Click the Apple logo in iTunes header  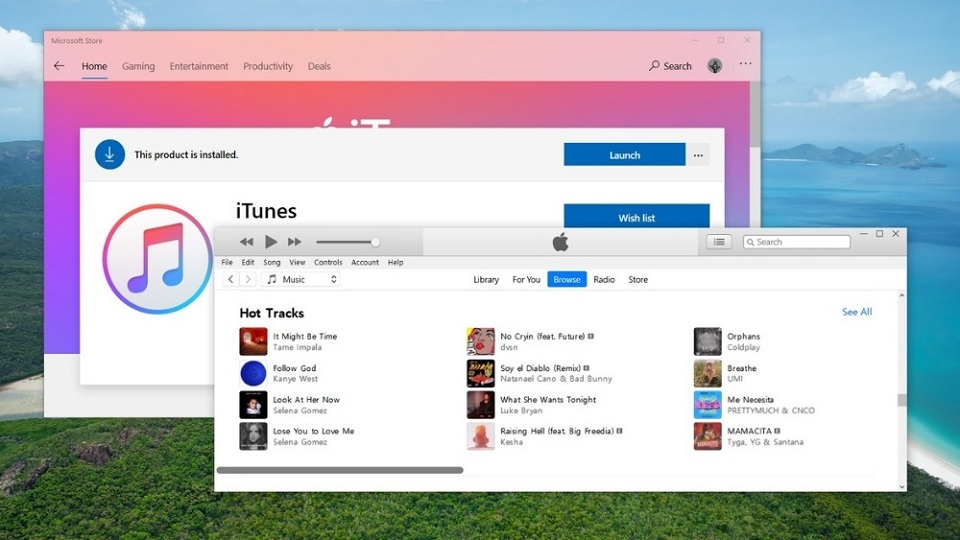click(x=560, y=242)
